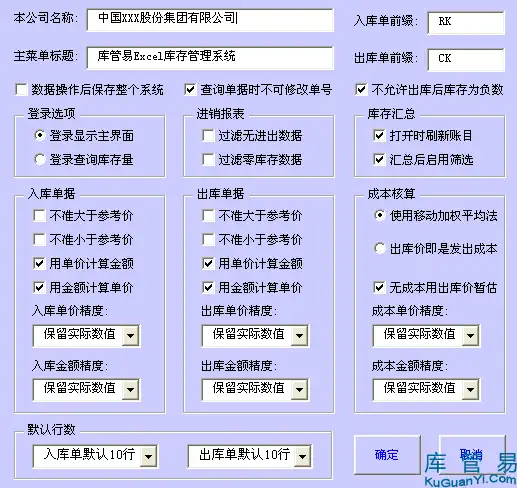Select the 登录显示主界面 radio option

point(40,135)
